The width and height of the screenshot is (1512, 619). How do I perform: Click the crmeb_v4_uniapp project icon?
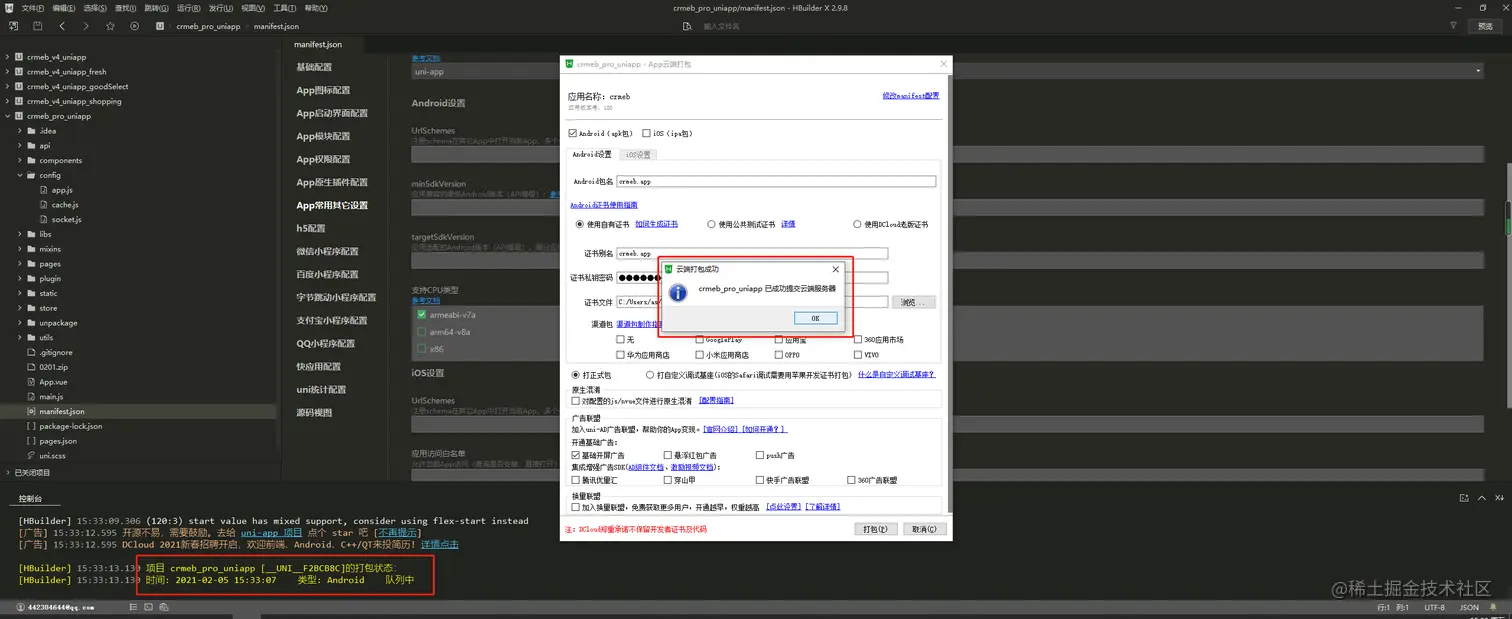click(x=19, y=57)
